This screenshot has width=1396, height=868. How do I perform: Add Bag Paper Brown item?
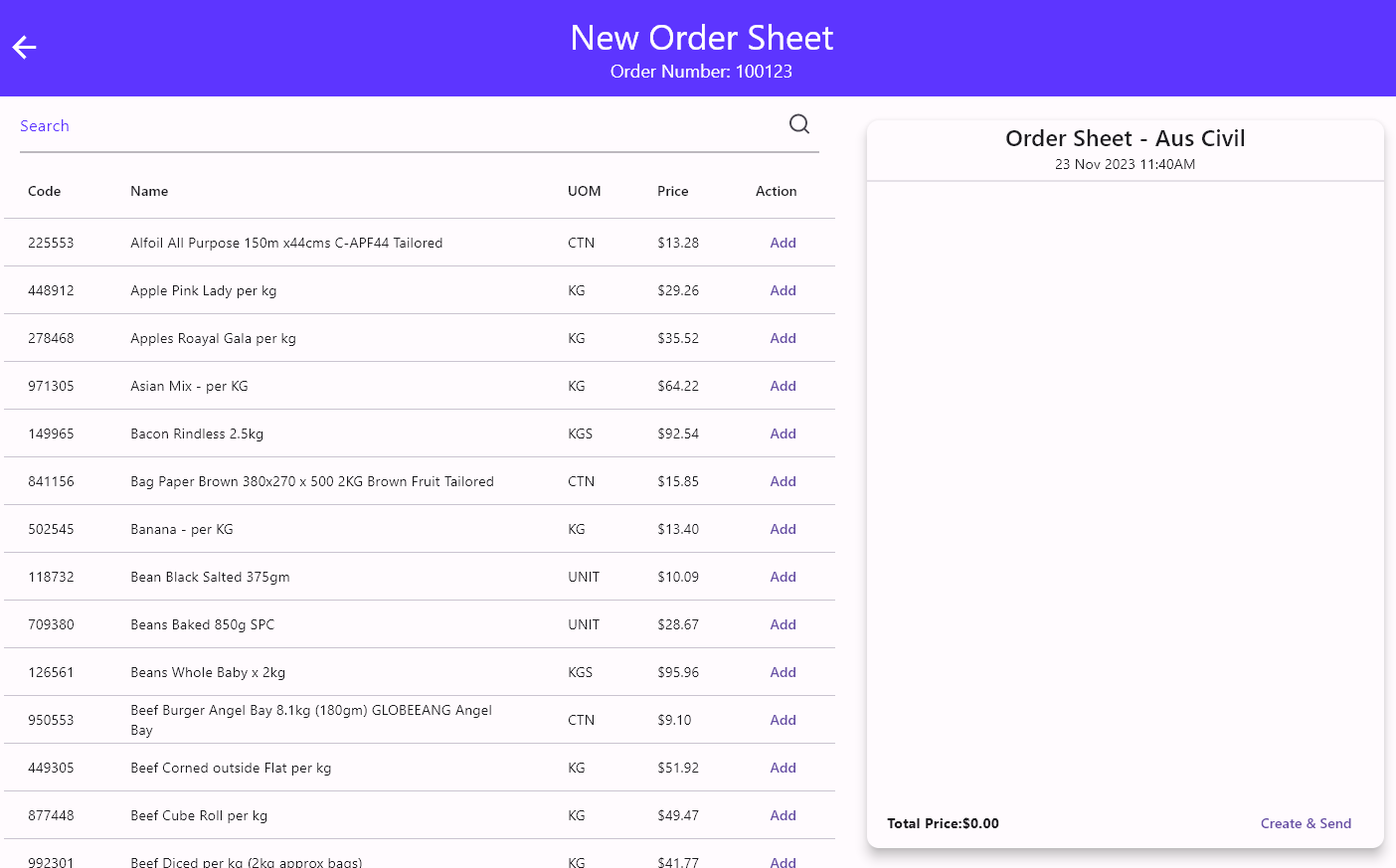783,481
